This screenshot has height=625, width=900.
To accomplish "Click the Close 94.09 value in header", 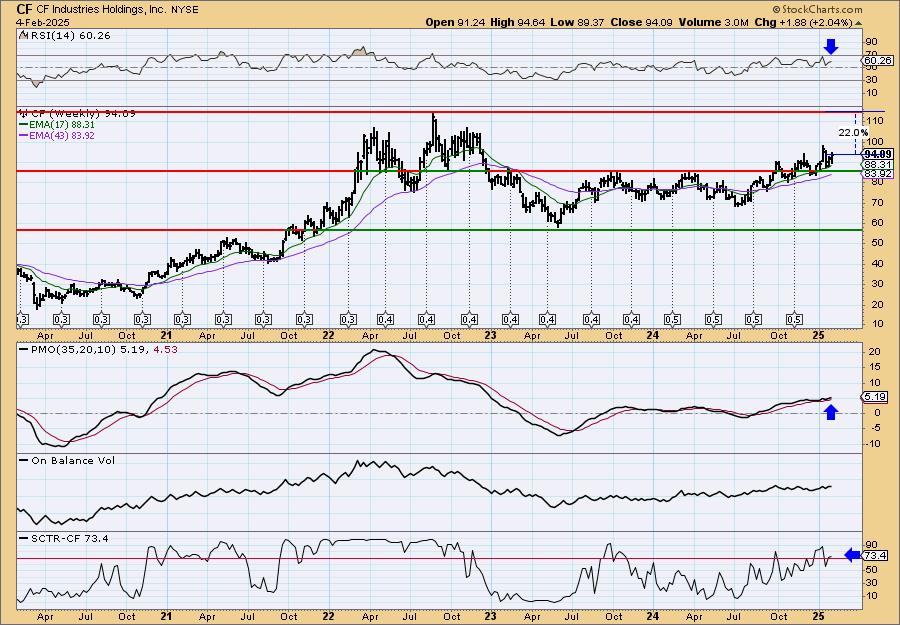I will point(642,22).
